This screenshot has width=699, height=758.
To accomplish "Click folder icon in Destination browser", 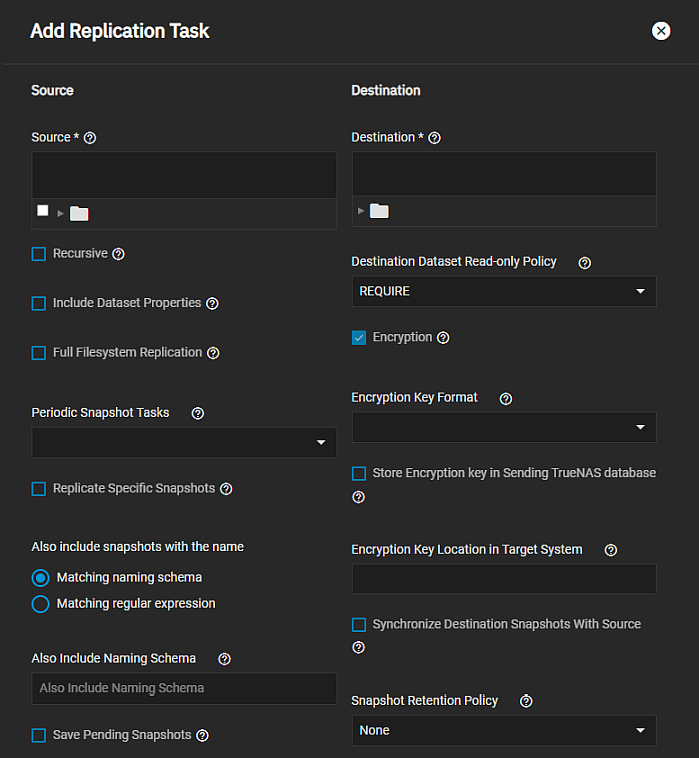I will tap(379, 211).
